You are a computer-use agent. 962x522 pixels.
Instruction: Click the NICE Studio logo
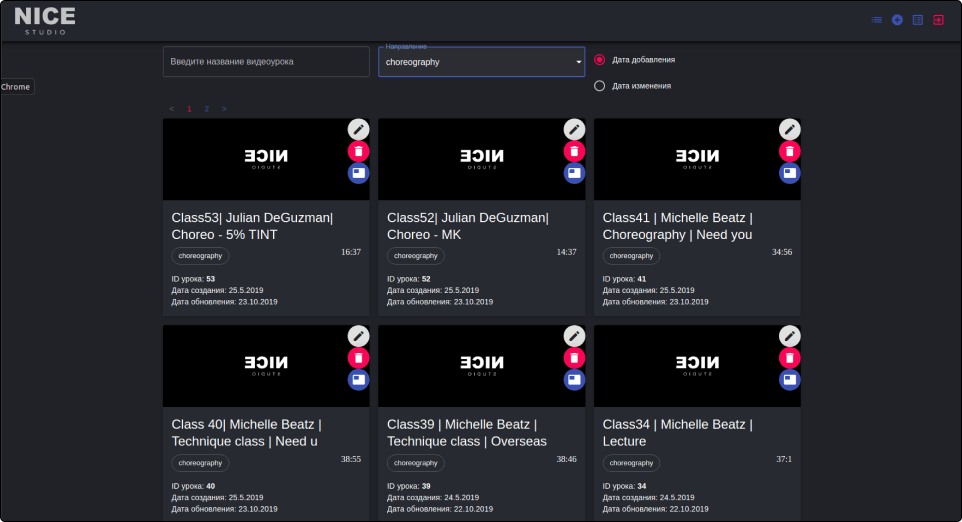tap(45, 20)
